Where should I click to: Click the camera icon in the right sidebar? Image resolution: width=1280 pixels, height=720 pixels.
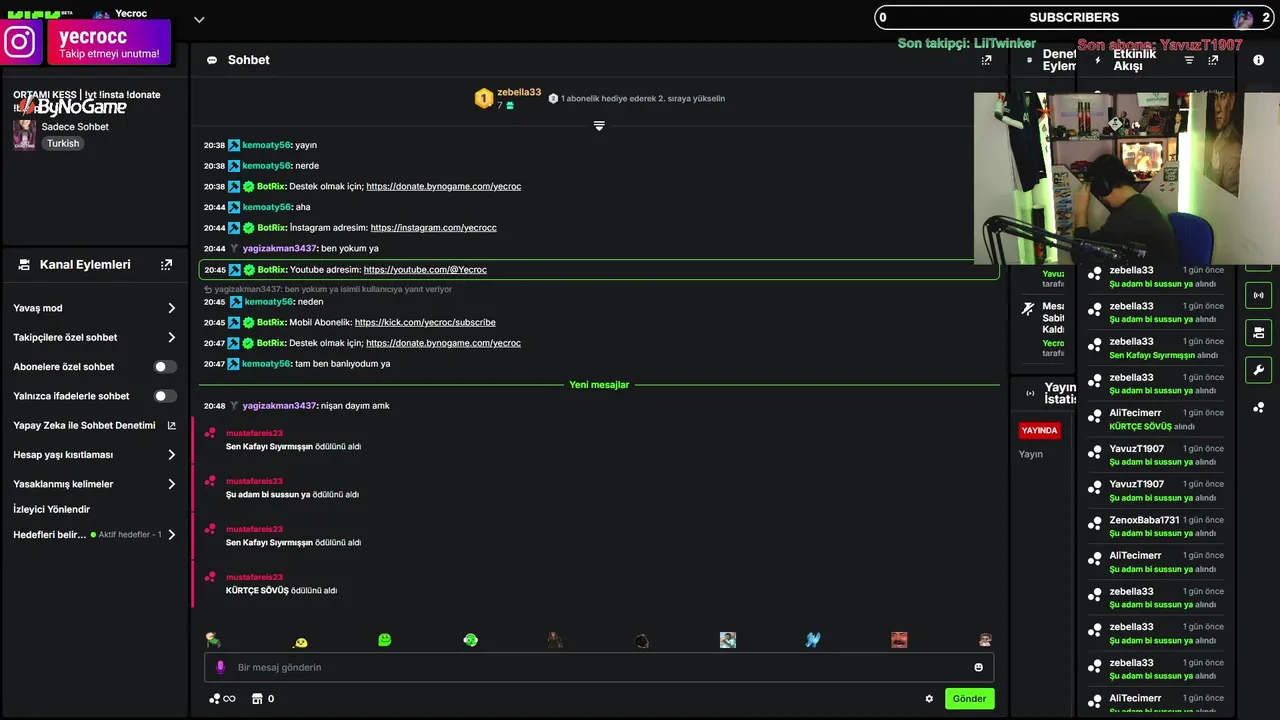pos(1258,332)
